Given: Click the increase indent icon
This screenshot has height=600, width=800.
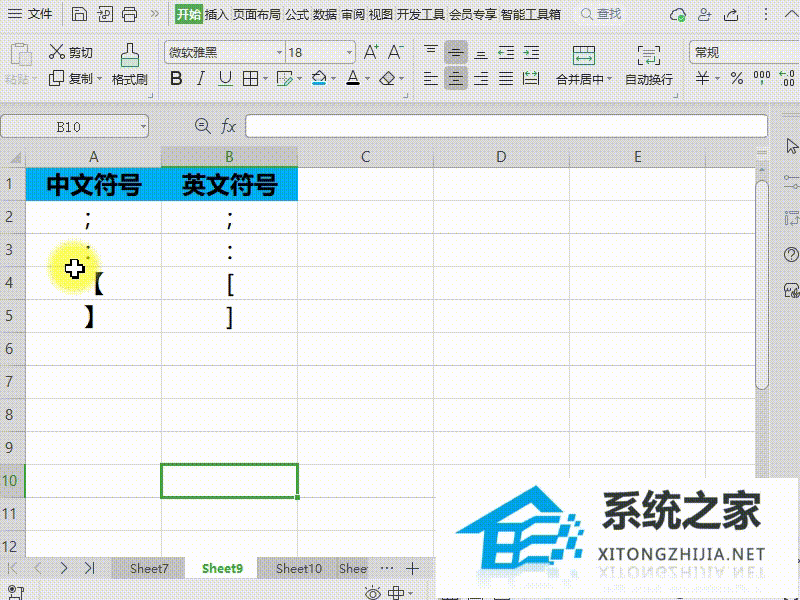Looking at the screenshot, I should (531, 52).
